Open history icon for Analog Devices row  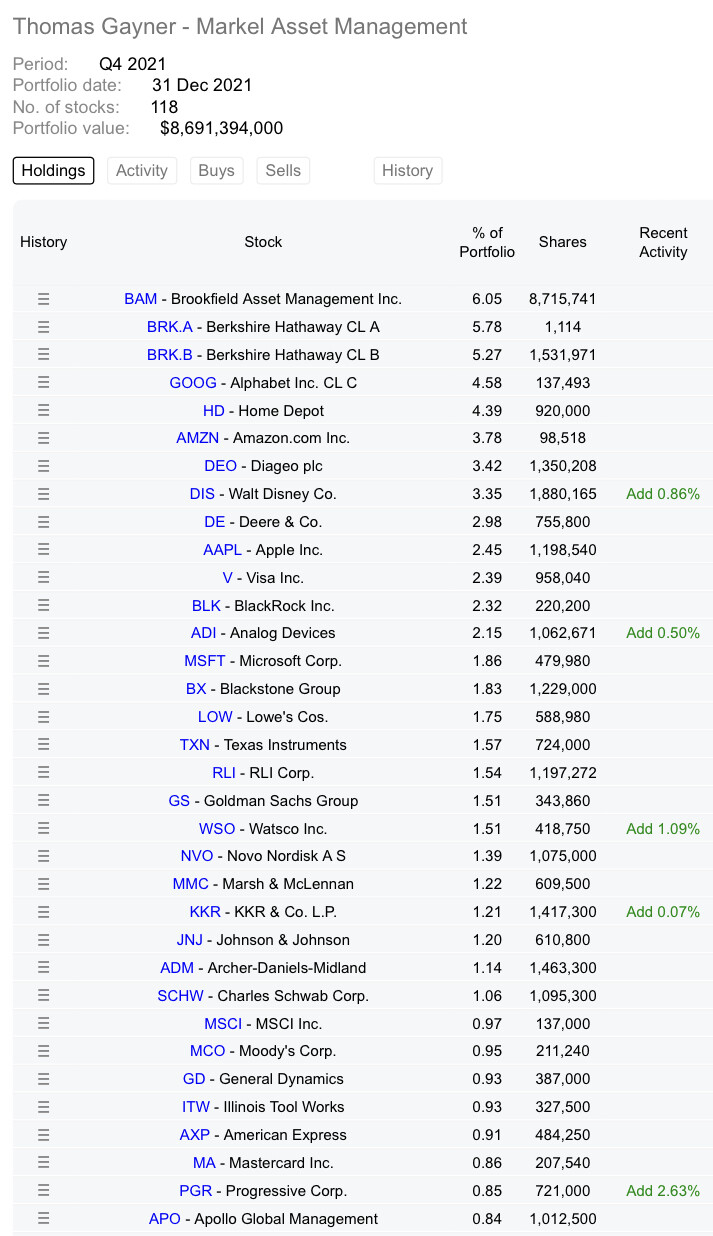43,633
